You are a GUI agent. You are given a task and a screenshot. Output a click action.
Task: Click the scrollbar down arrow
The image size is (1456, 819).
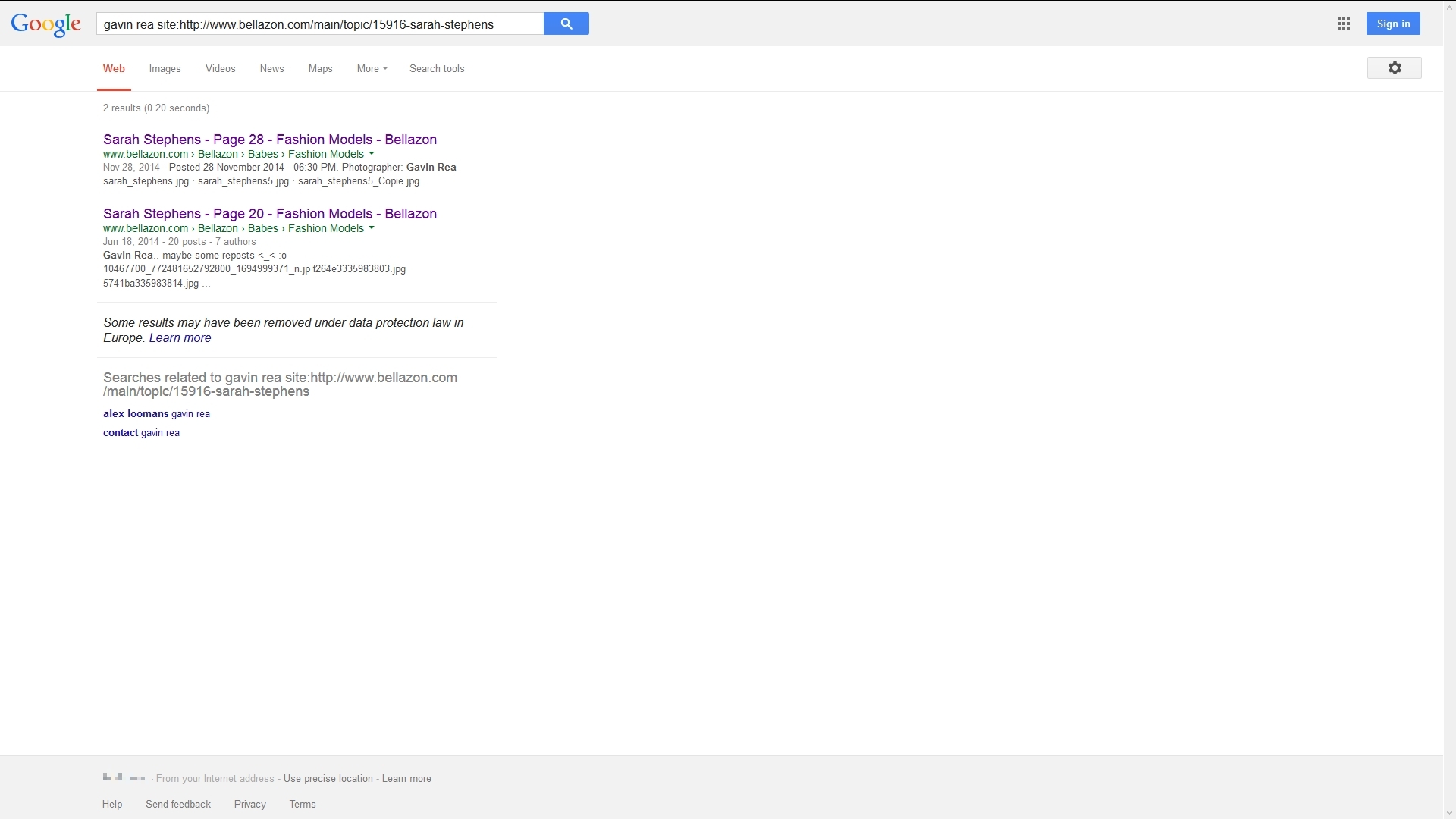tap(1449, 813)
